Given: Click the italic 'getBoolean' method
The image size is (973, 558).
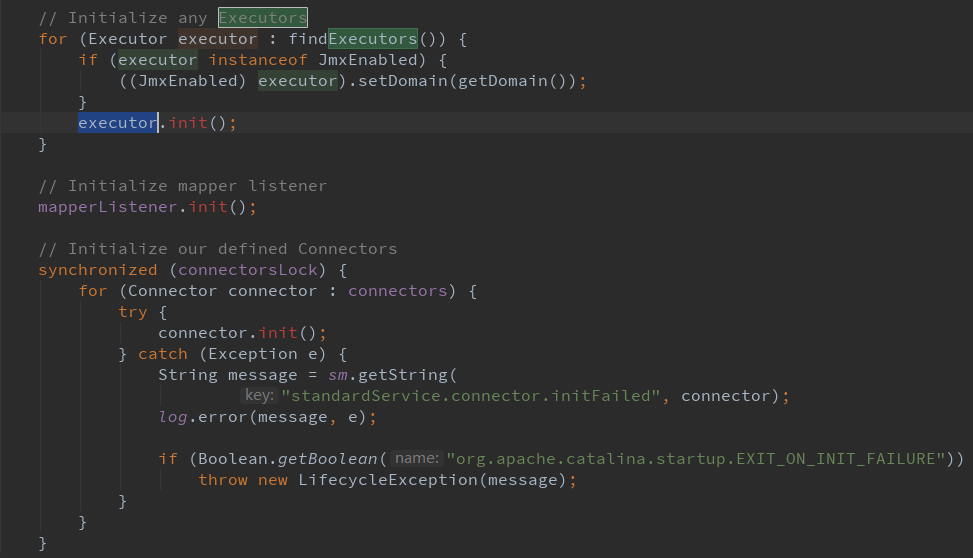Looking at the screenshot, I should 328,459.
